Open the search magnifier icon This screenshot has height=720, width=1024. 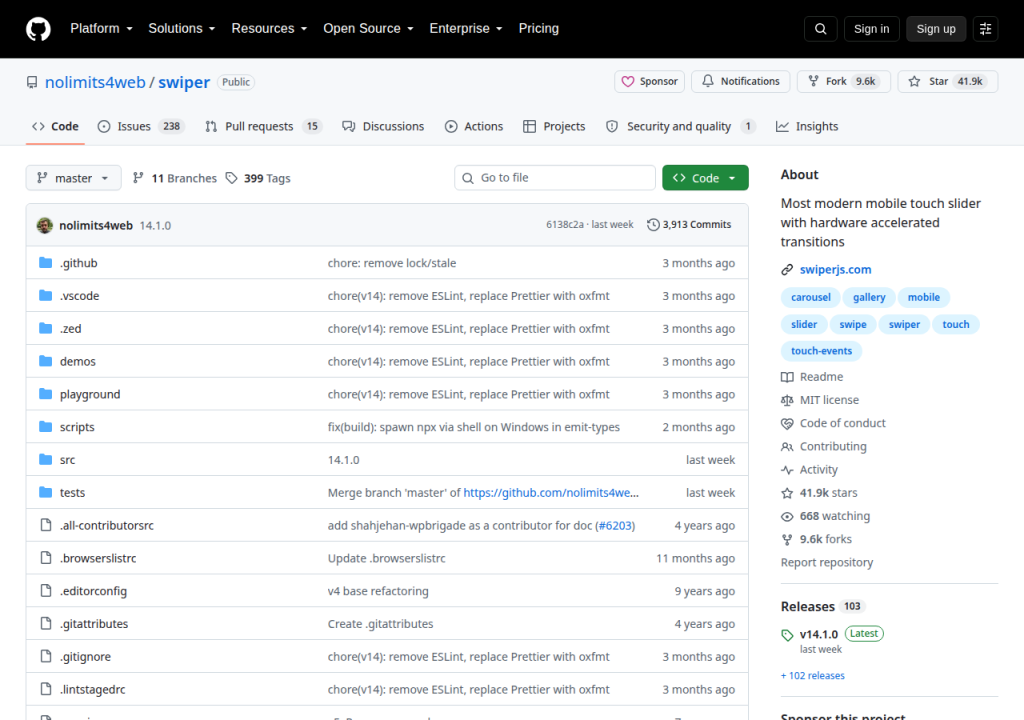[820, 29]
